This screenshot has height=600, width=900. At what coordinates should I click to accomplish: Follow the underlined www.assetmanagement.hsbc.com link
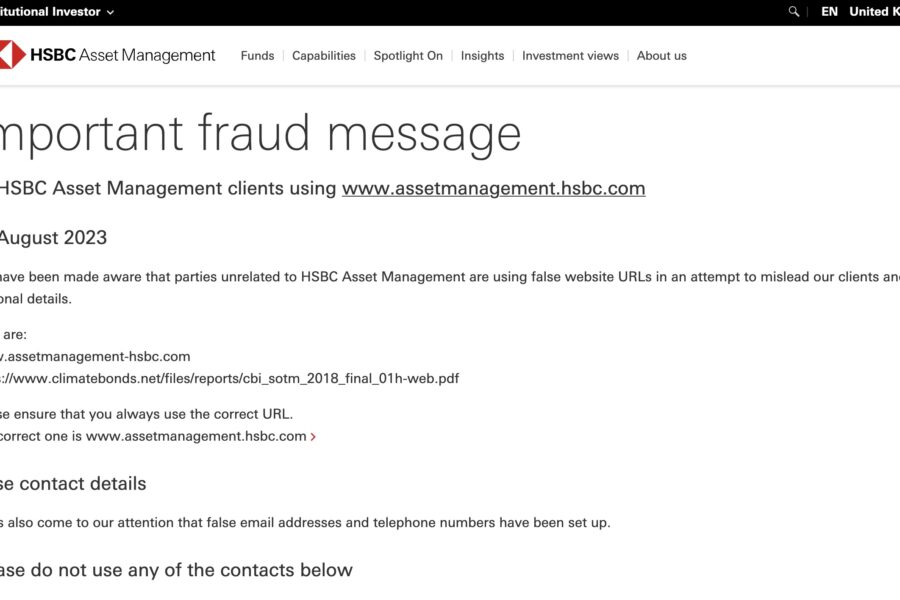point(494,188)
